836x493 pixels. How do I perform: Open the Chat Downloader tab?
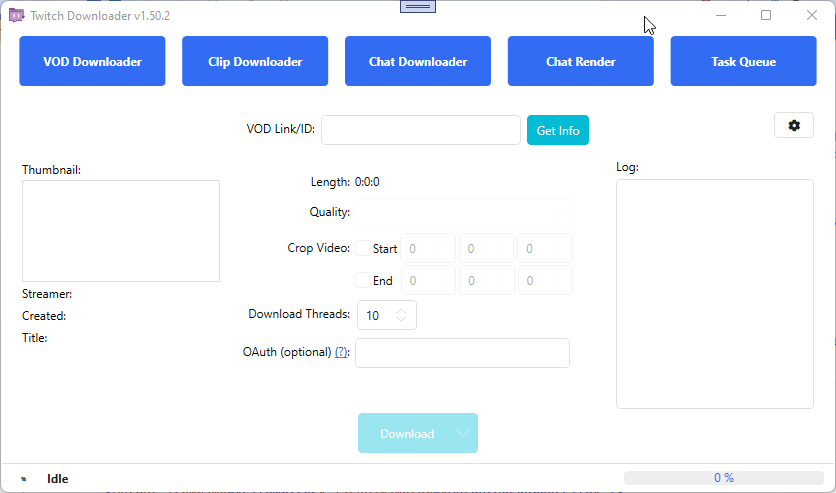point(418,61)
